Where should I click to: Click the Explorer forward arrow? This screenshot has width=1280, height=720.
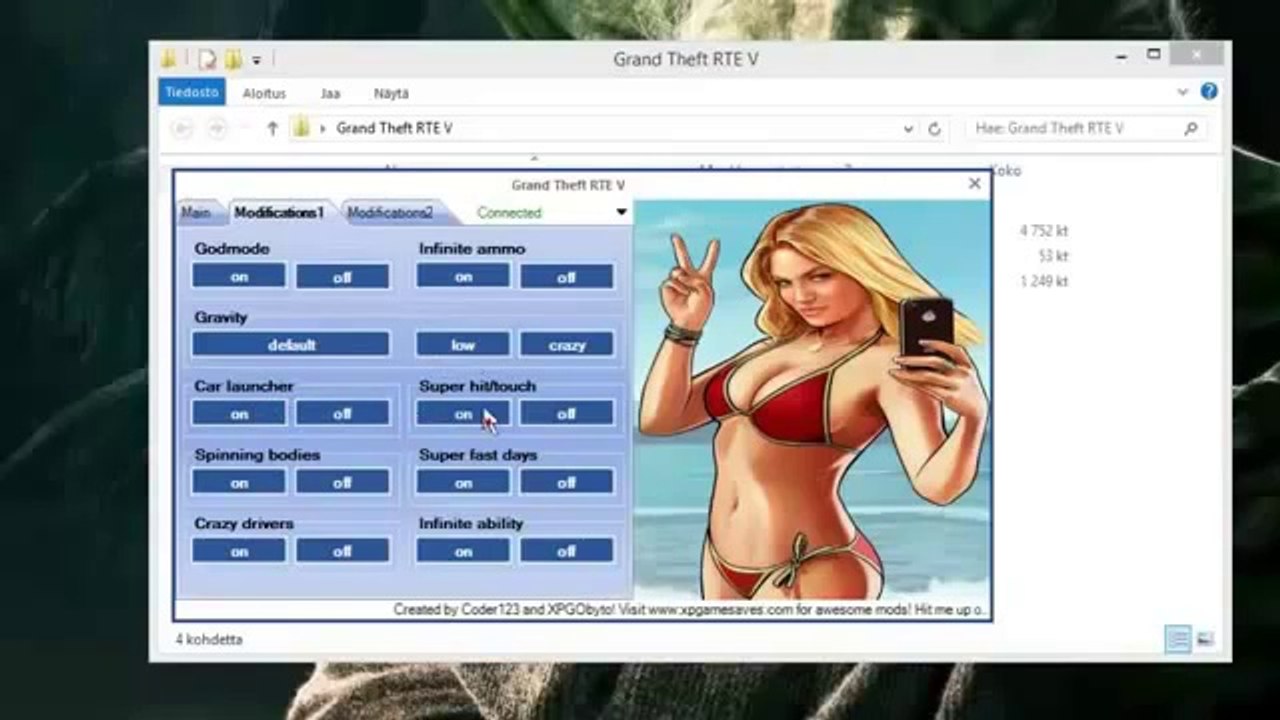click(216, 128)
